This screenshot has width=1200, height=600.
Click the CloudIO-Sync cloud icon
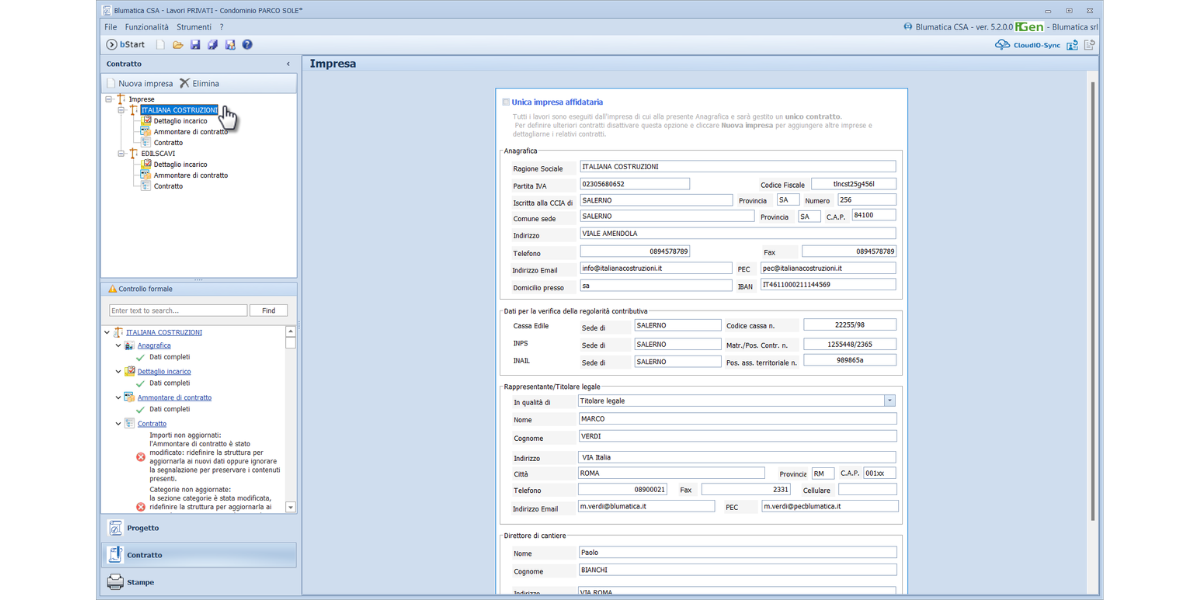click(x=1002, y=45)
